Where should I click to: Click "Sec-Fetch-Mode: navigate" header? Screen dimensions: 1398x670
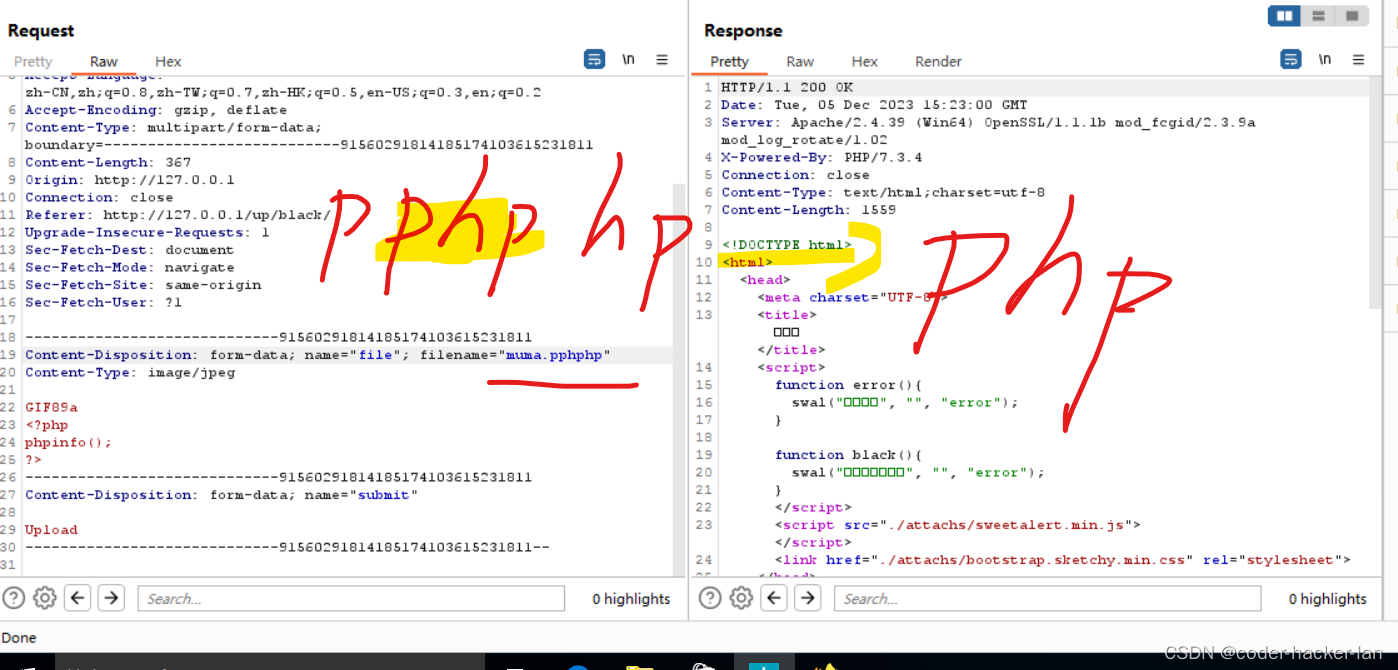(x=130, y=267)
